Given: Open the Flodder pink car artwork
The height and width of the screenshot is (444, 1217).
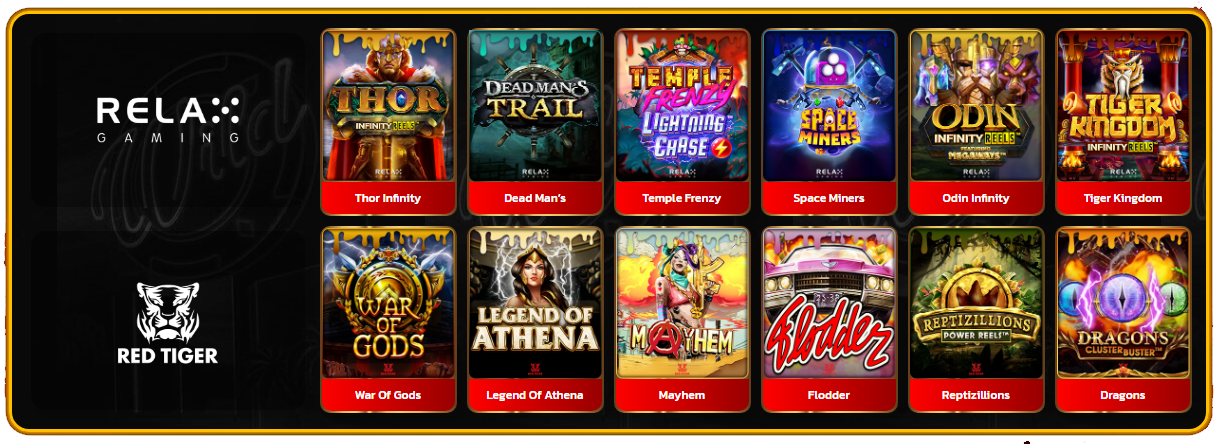Looking at the screenshot, I should tap(829, 304).
